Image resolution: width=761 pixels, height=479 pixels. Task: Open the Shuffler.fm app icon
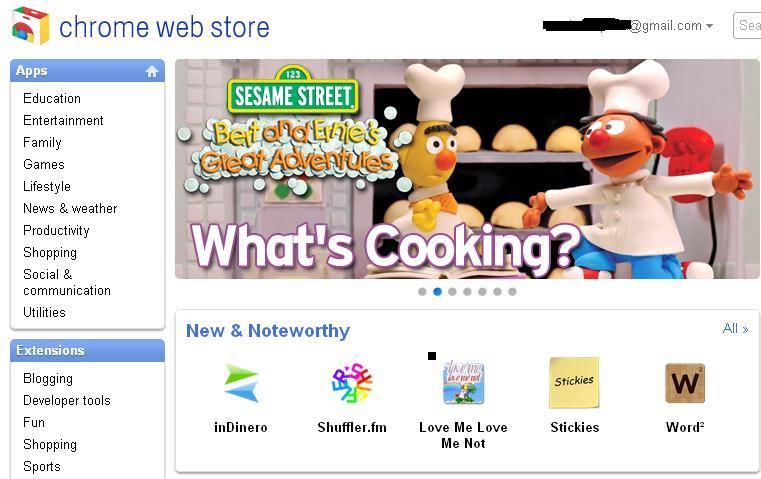tap(352, 383)
